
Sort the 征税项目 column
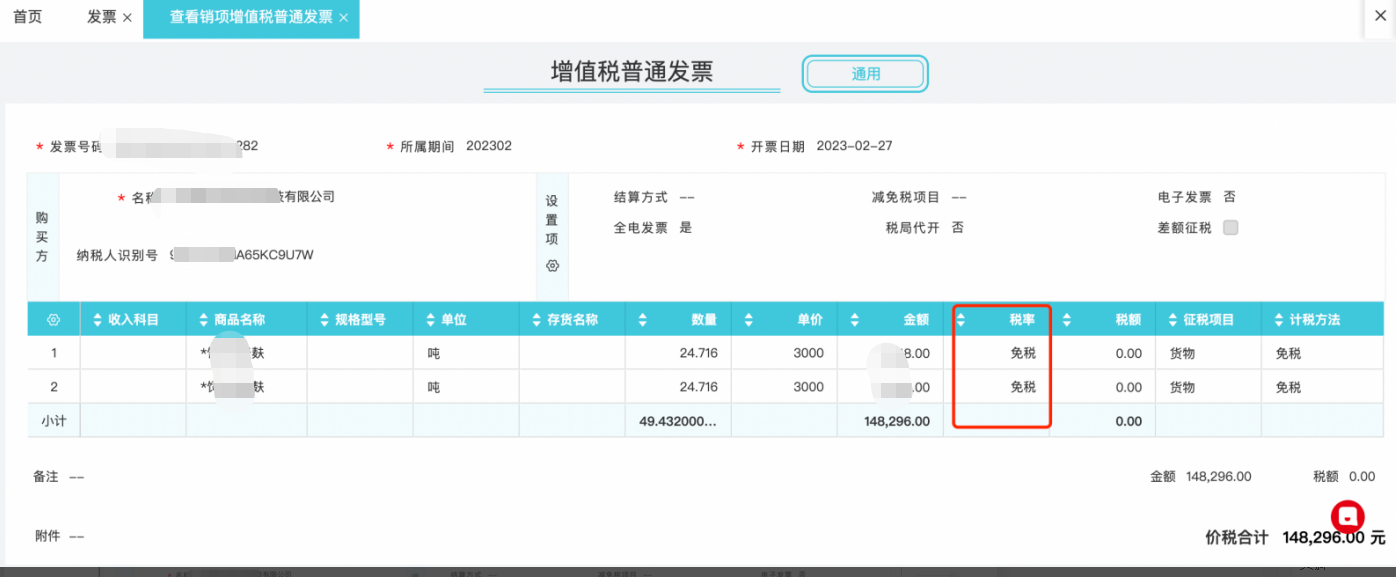pyautogui.click(x=1173, y=320)
